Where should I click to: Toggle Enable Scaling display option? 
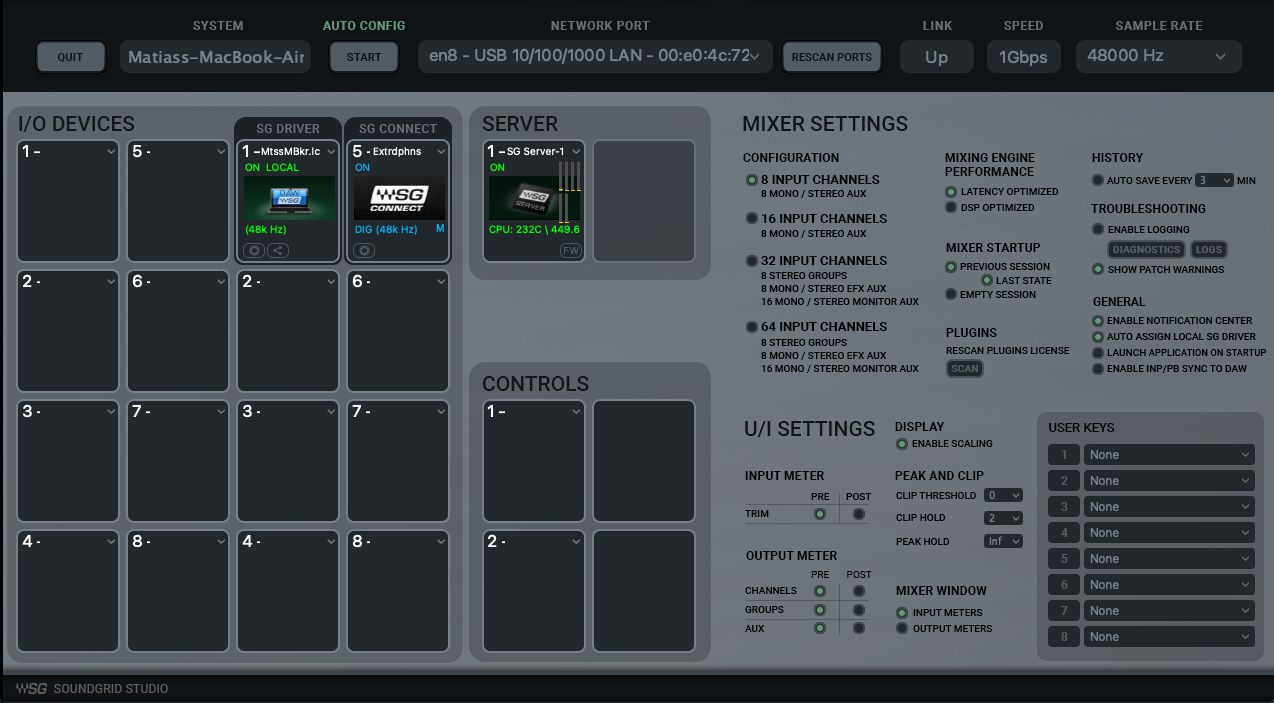(902, 443)
